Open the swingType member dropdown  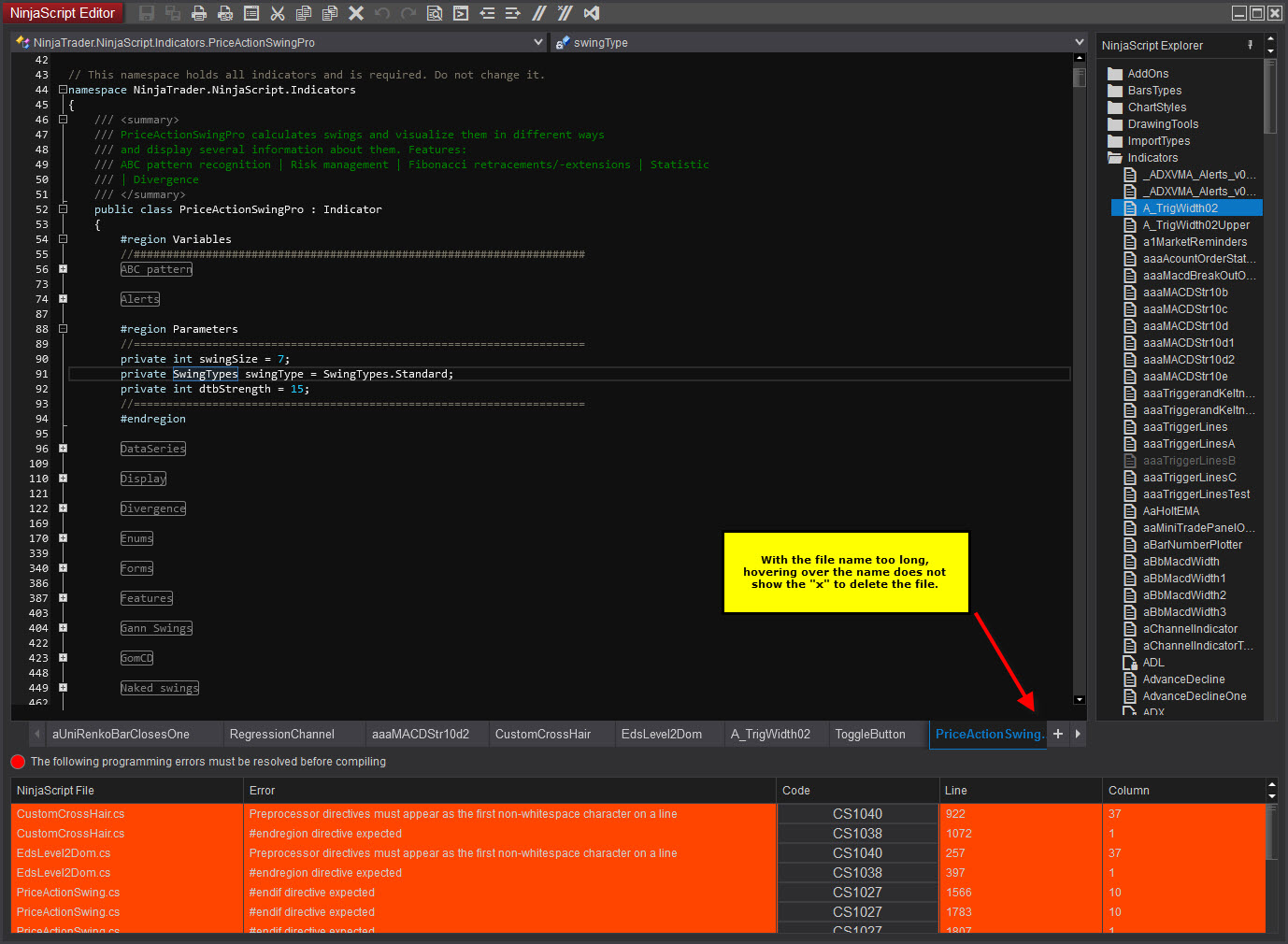pyautogui.click(x=1080, y=42)
